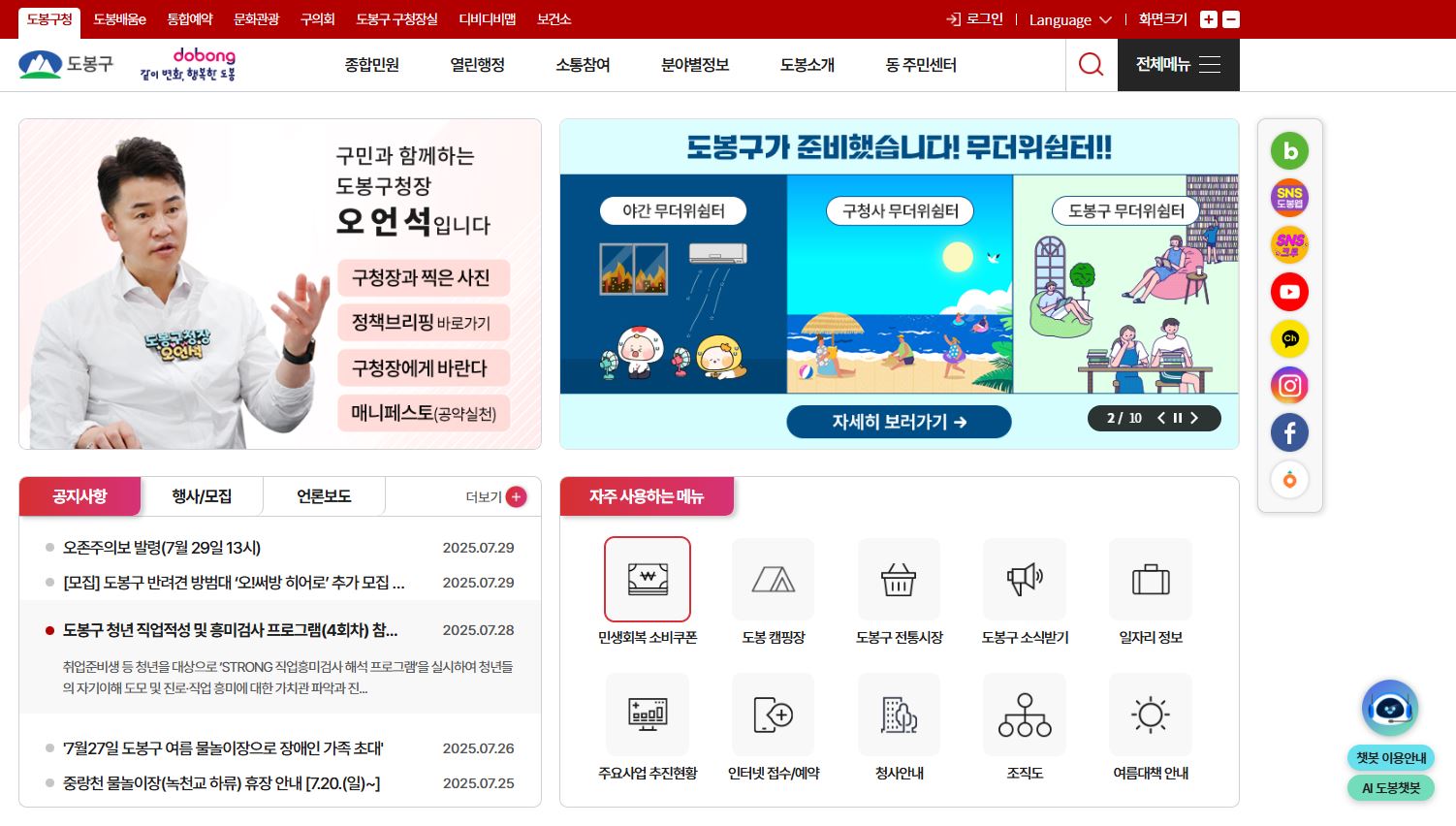This screenshot has width=1456, height=826.
Task: Increase screen size with plus icon
Action: [x=1208, y=19]
